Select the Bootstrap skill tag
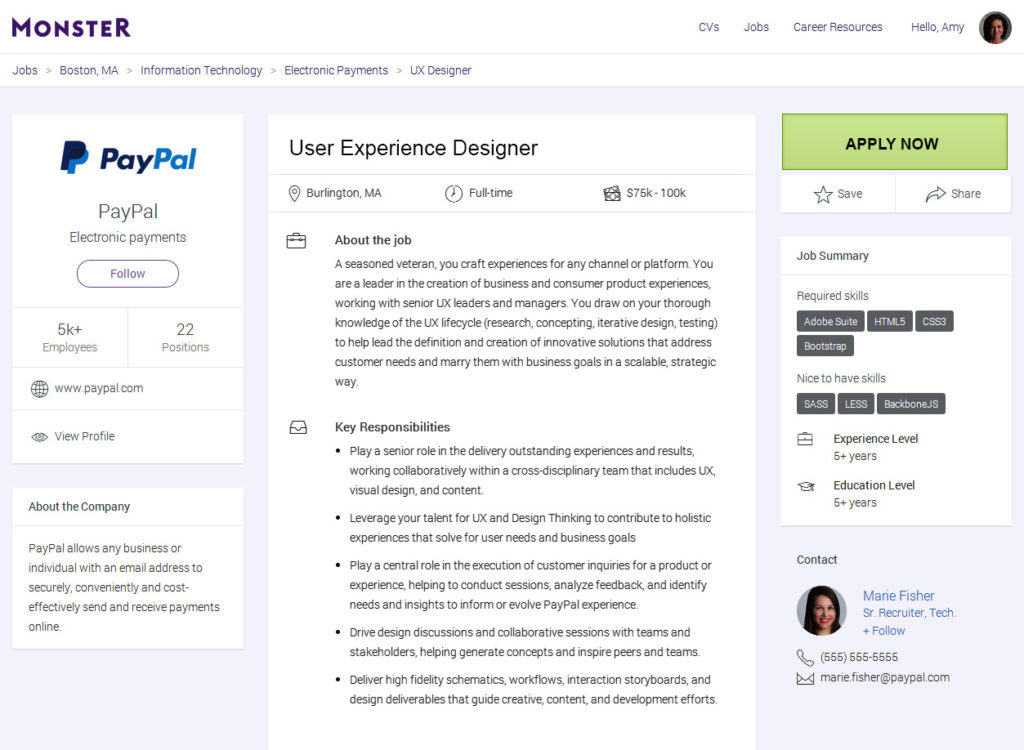This screenshot has width=1024, height=750. pyautogui.click(x=825, y=346)
